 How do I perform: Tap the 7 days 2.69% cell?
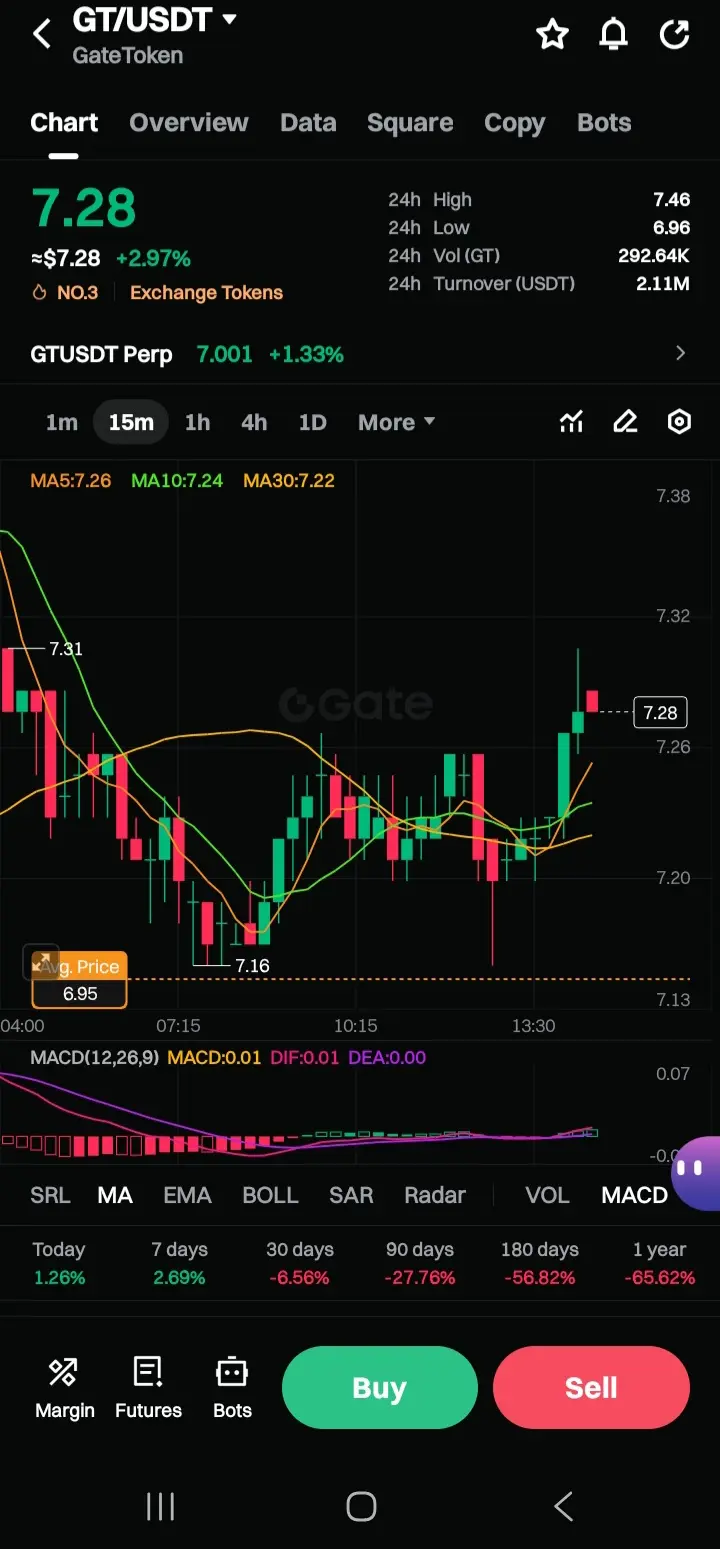click(x=179, y=1263)
